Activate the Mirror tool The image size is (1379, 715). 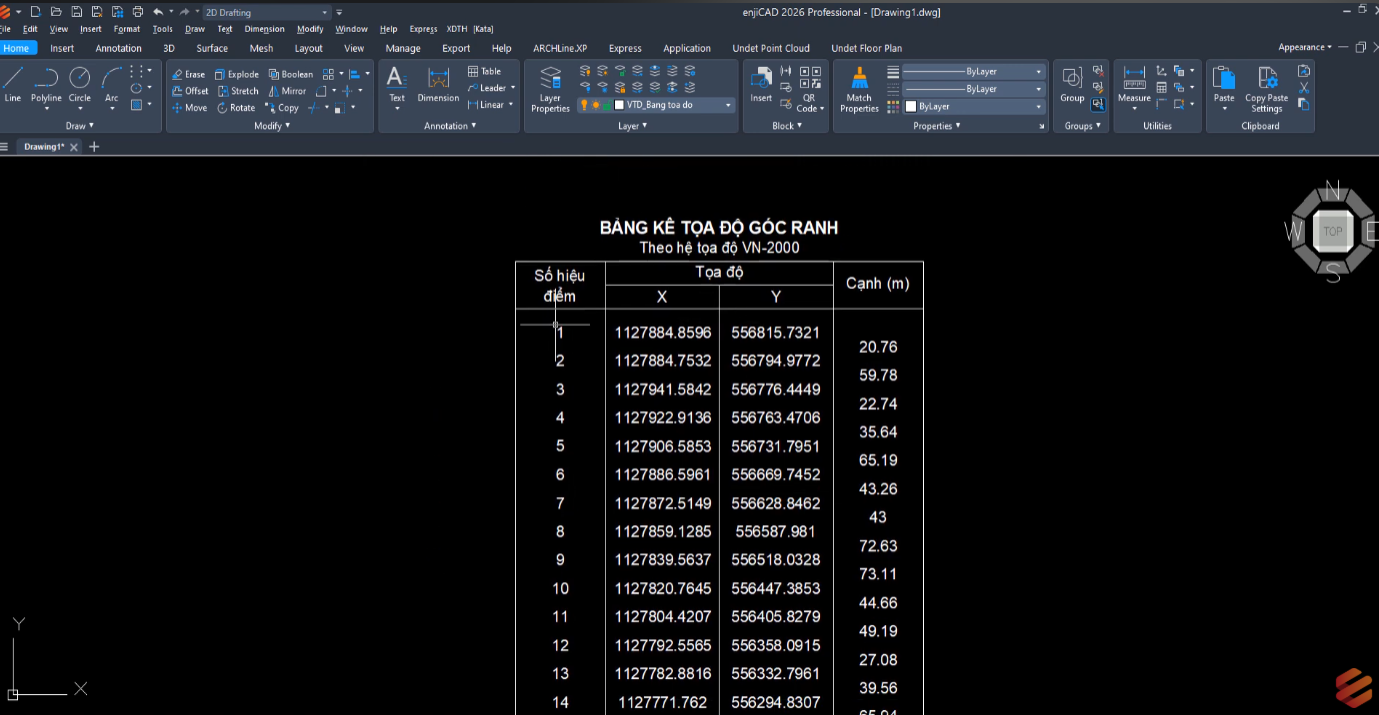point(286,91)
